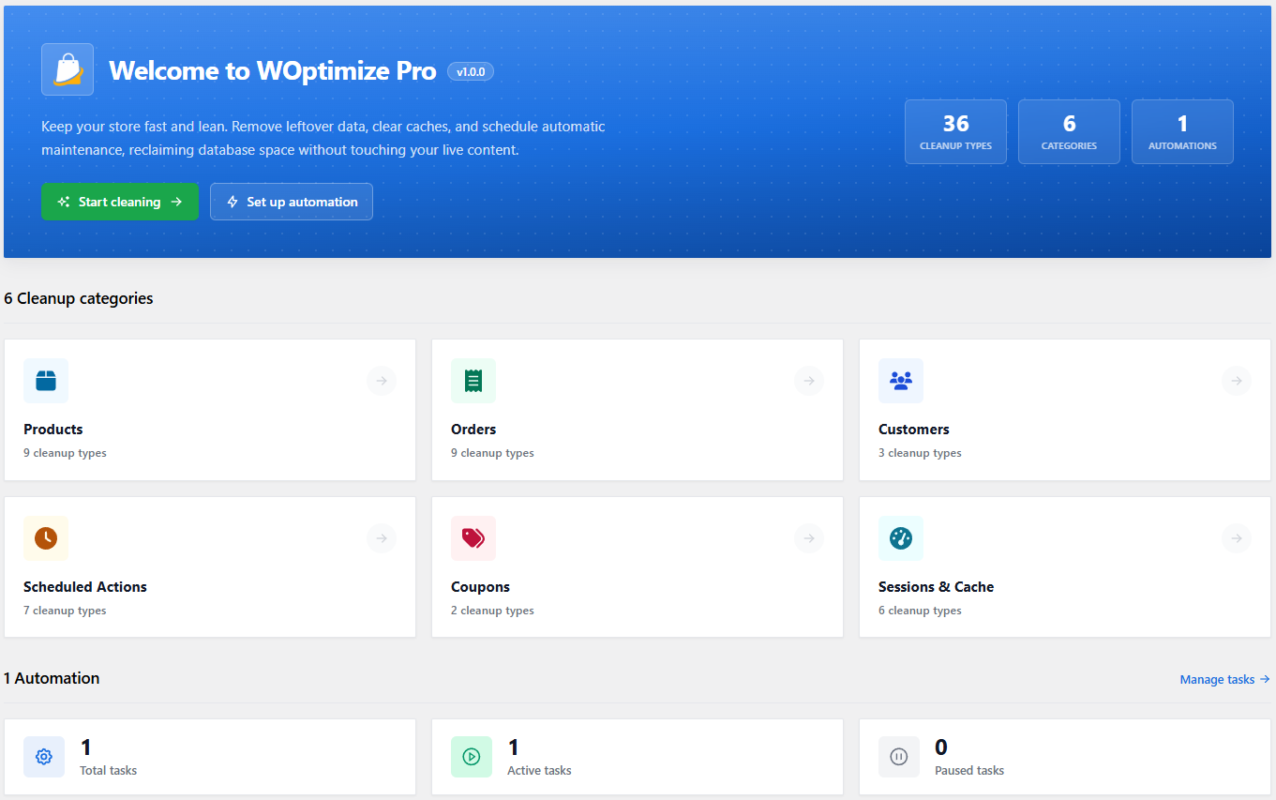Select the Coupons tag icon
This screenshot has height=800, width=1276.
point(473,538)
